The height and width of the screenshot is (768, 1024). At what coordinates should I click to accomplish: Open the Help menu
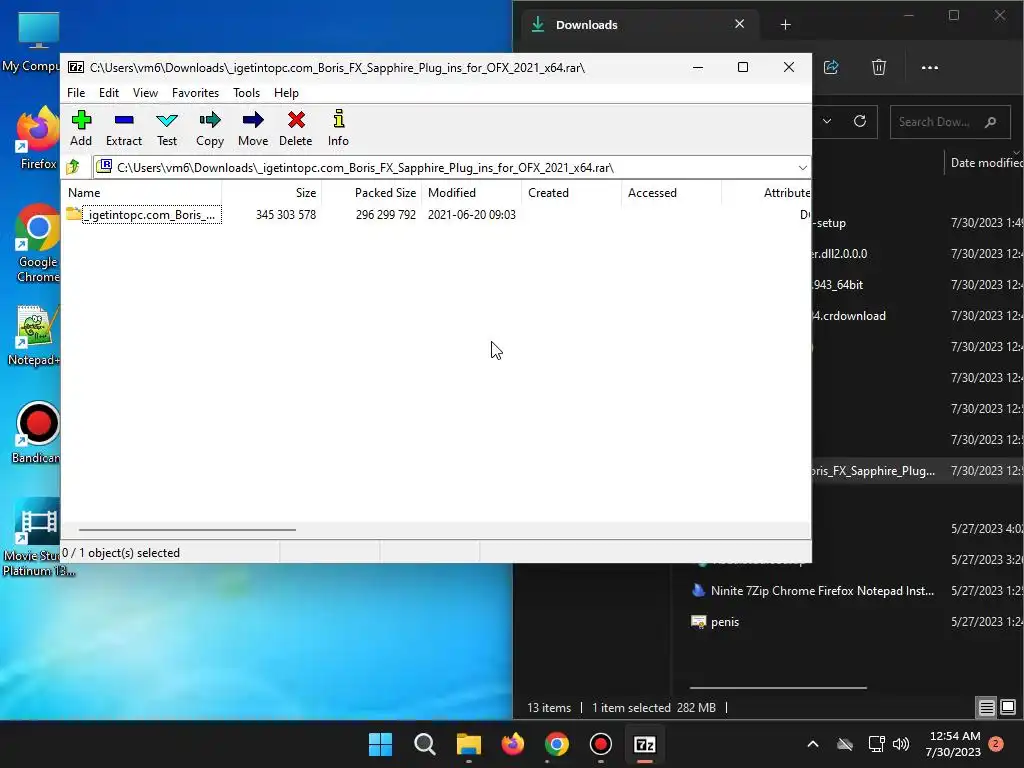tap(286, 93)
